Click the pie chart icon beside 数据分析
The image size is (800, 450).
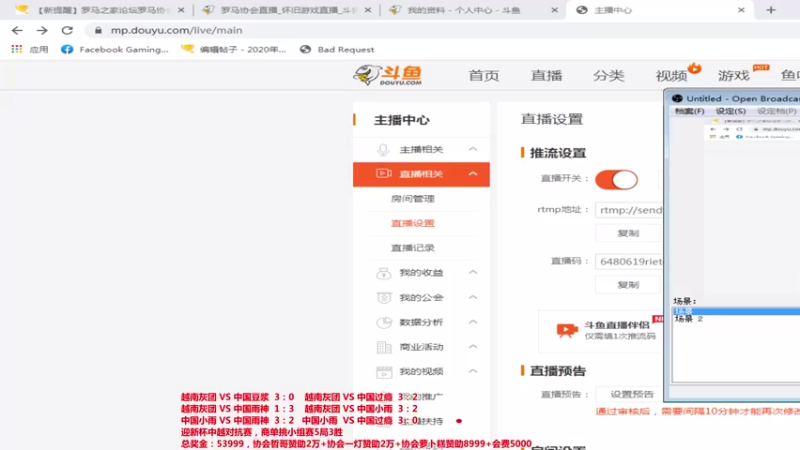coord(384,322)
